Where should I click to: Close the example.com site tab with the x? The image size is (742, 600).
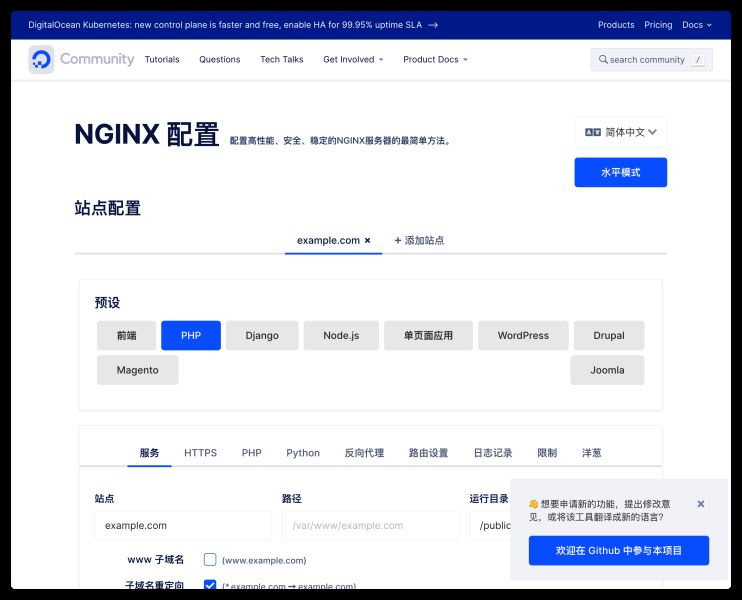tap(367, 240)
